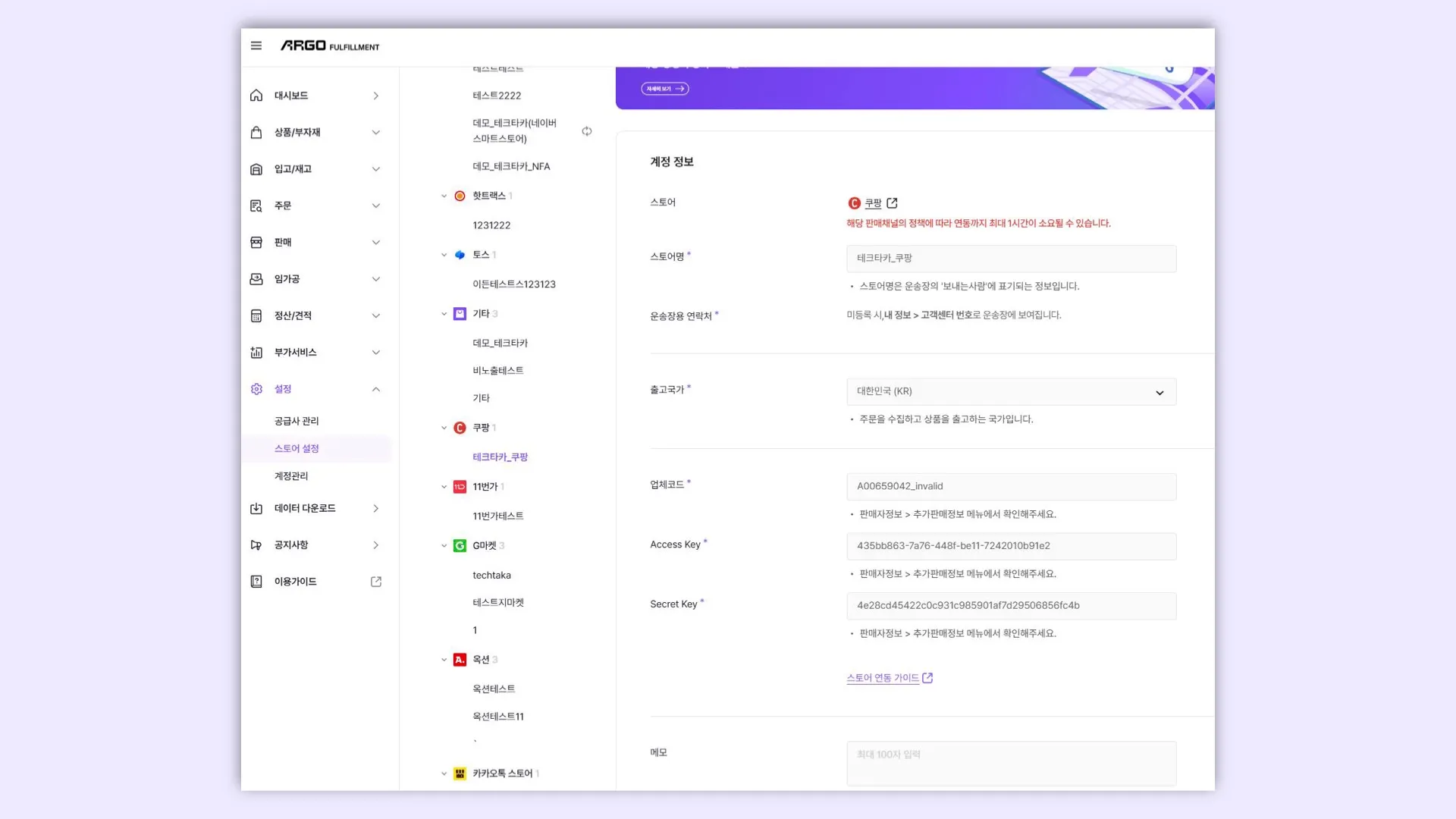Expand the 주문 sidebar menu
1456x819 pixels.
coord(375,206)
